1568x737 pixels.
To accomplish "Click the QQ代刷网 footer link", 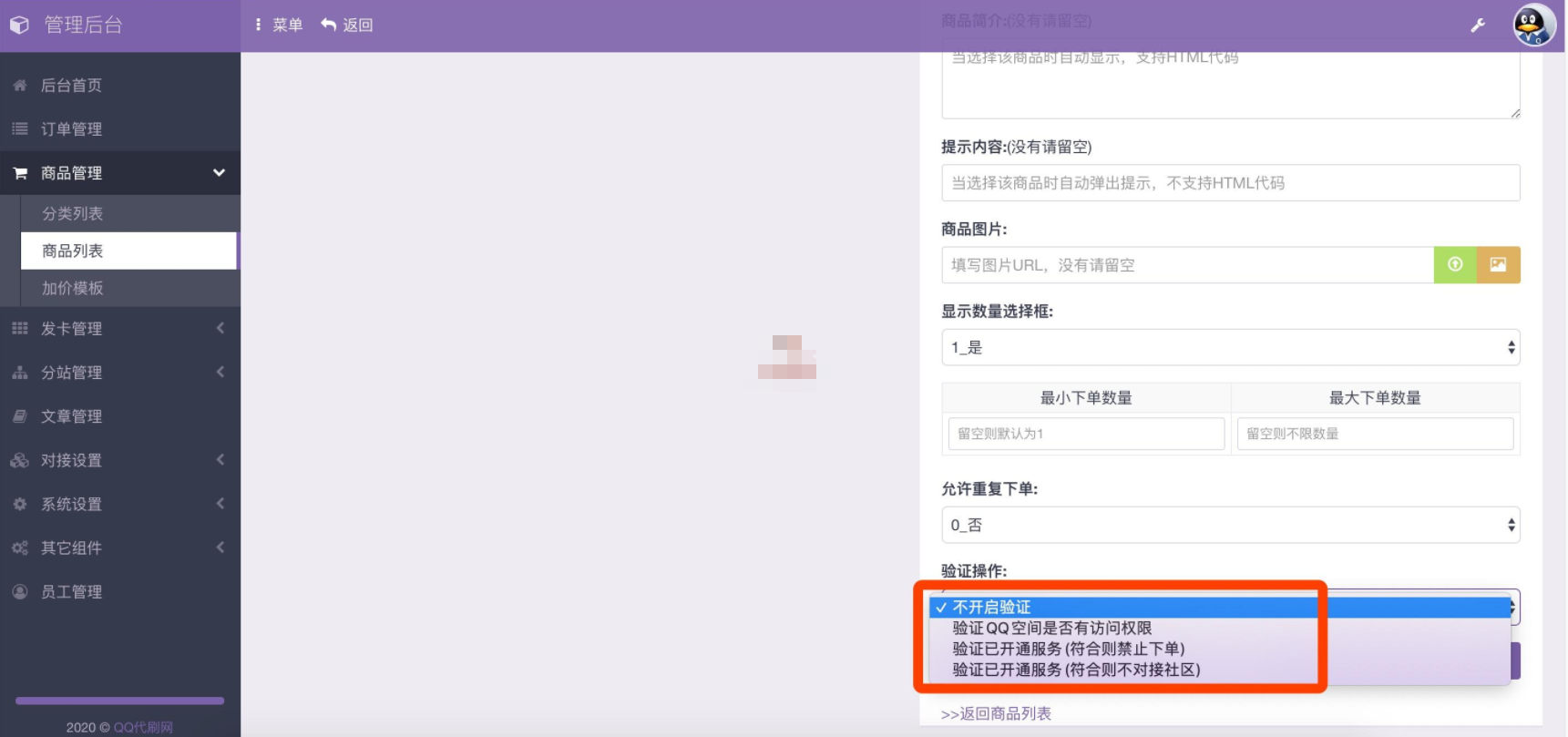I will point(143,727).
